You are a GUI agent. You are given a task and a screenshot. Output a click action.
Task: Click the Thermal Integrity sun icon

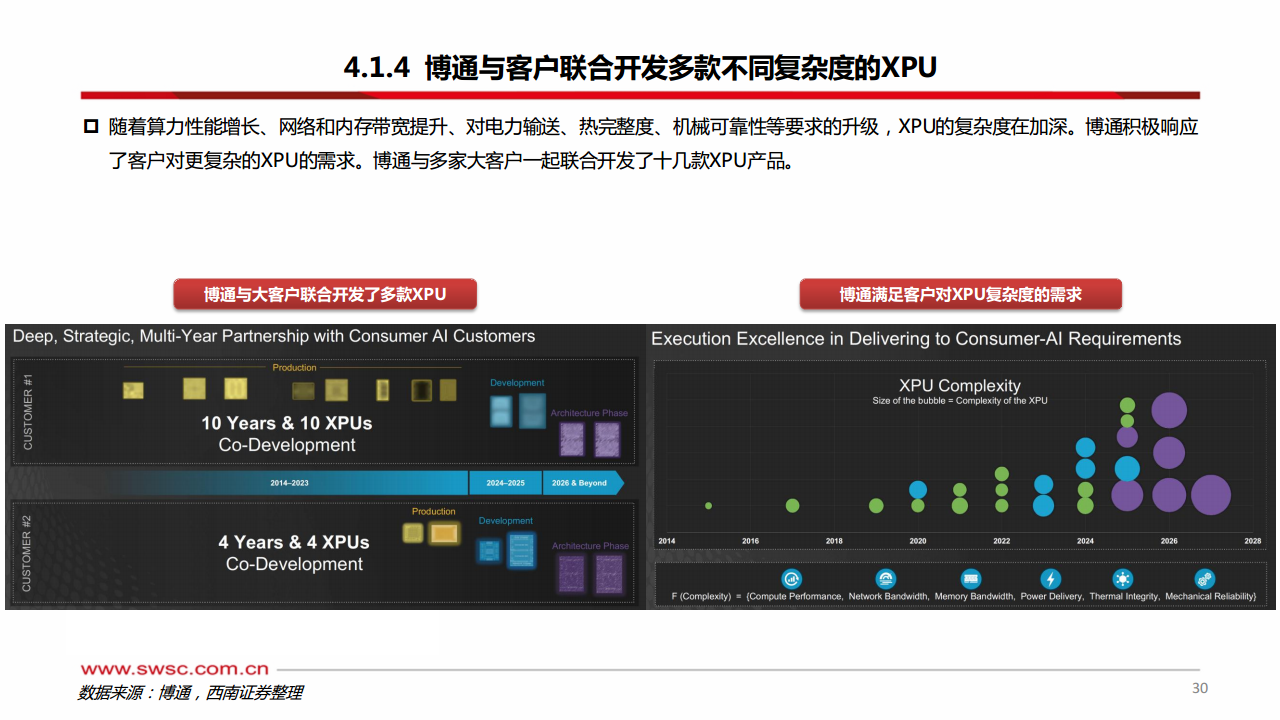click(1123, 578)
